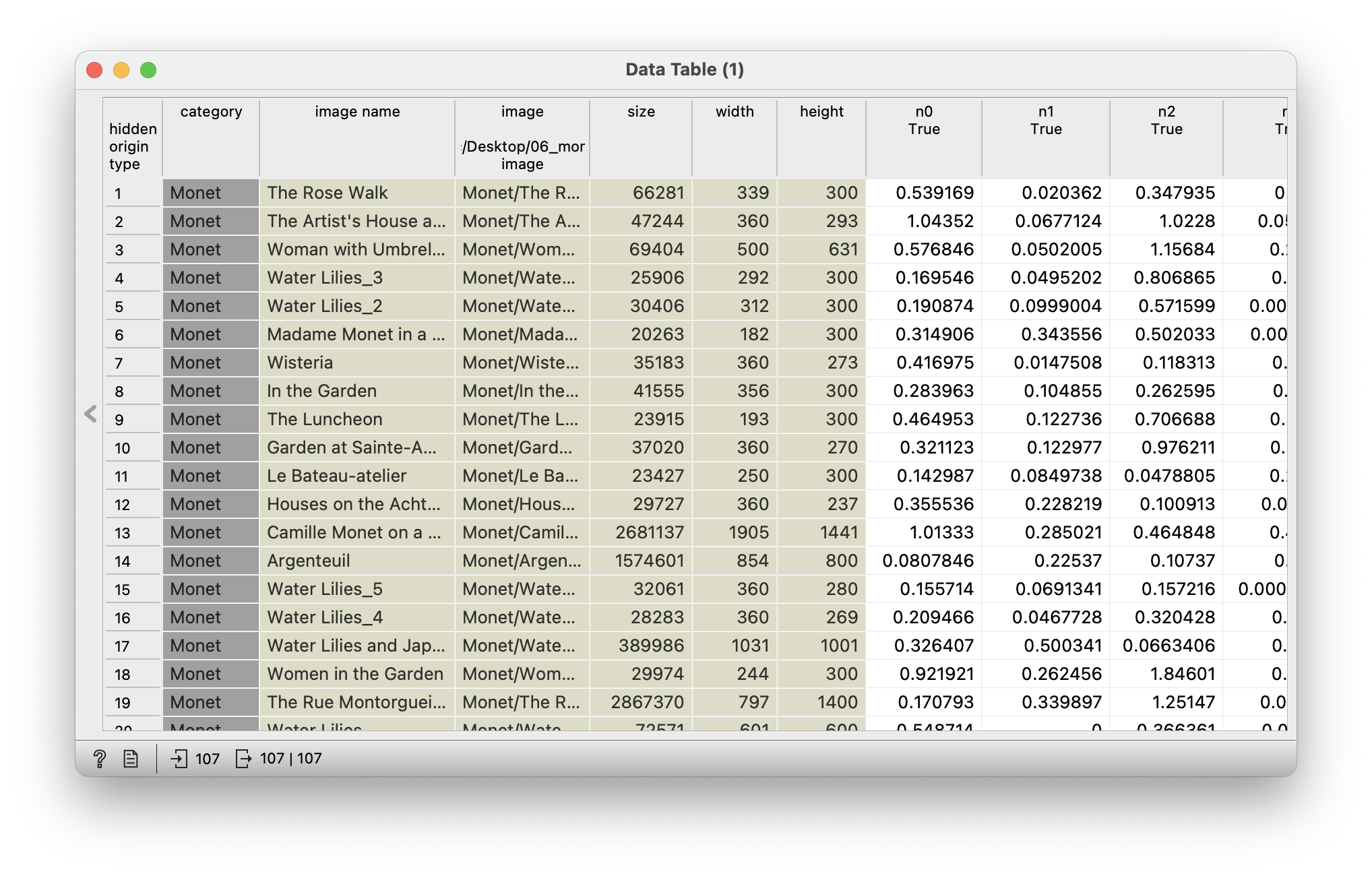Sort by the width column header
Screen dimensions: 1372x876
735,137
